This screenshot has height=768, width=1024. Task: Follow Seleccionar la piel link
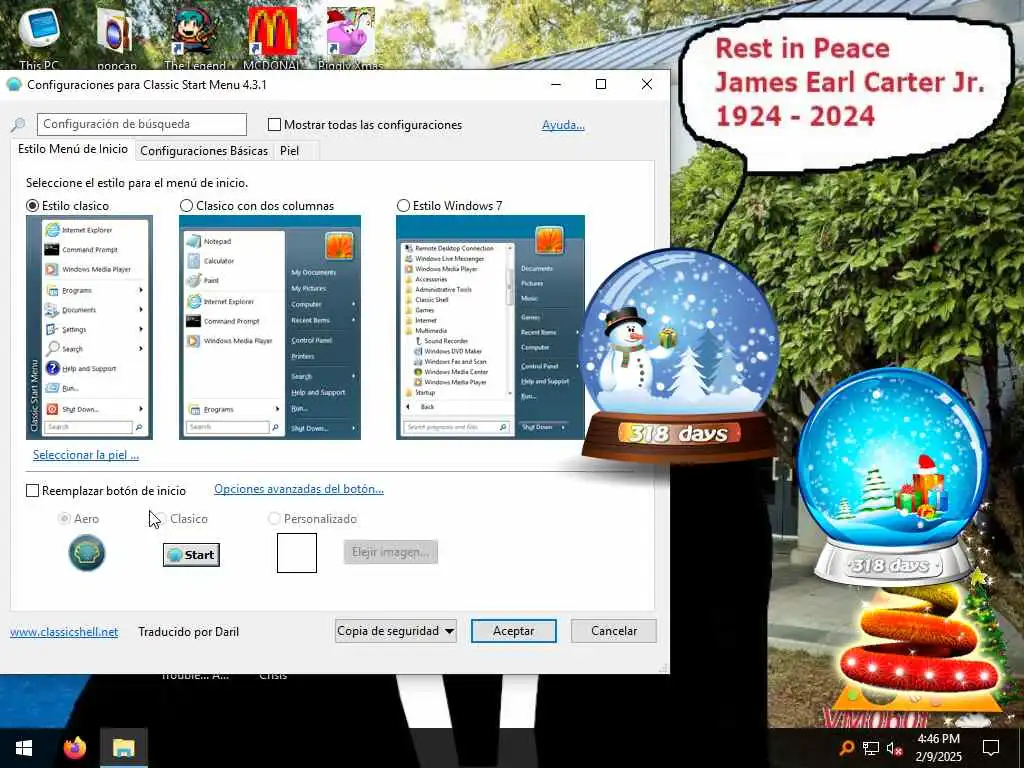(x=86, y=455)
